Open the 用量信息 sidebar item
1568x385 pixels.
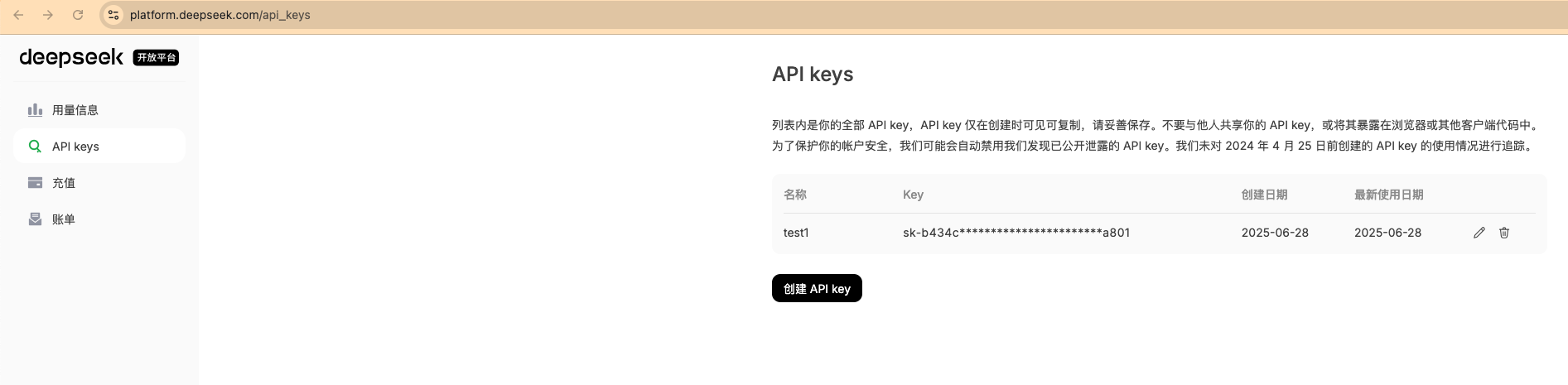click(99, 110)
